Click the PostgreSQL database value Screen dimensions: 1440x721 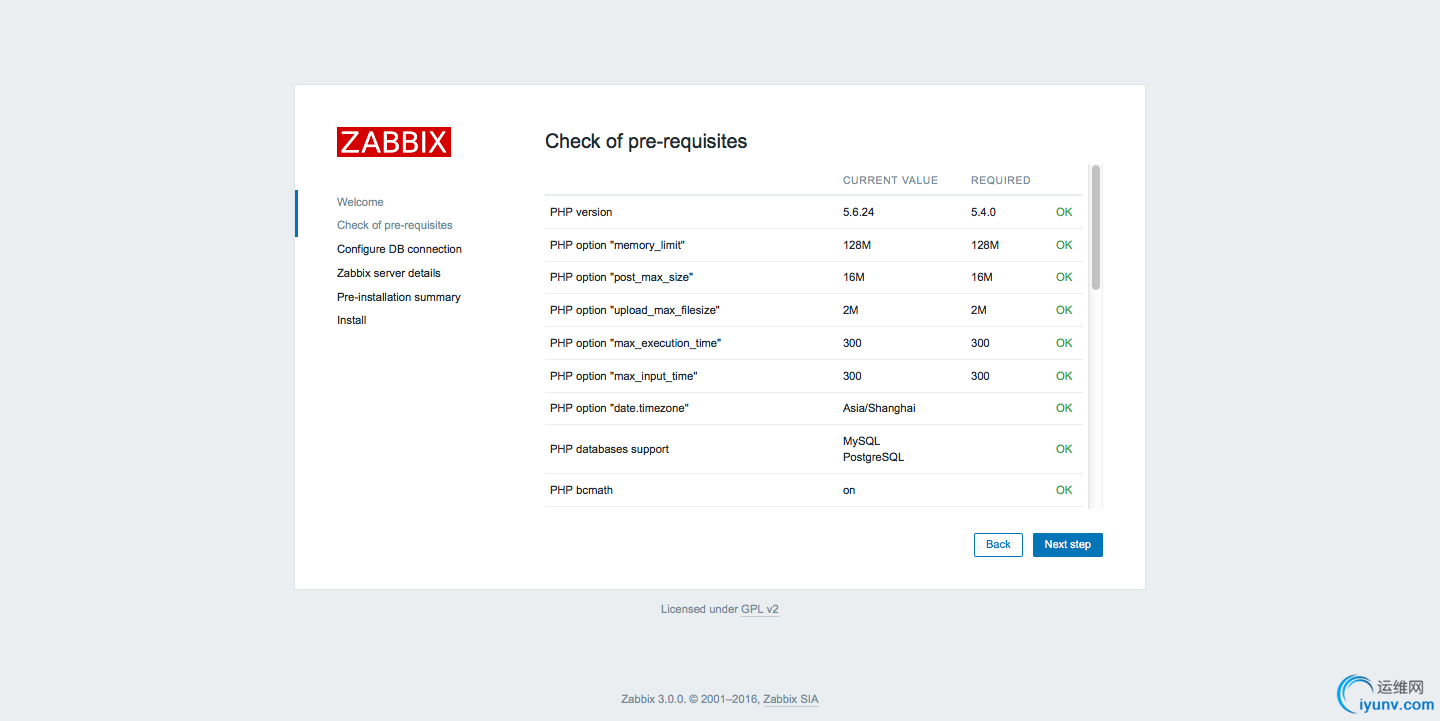[x=873, y=457]
